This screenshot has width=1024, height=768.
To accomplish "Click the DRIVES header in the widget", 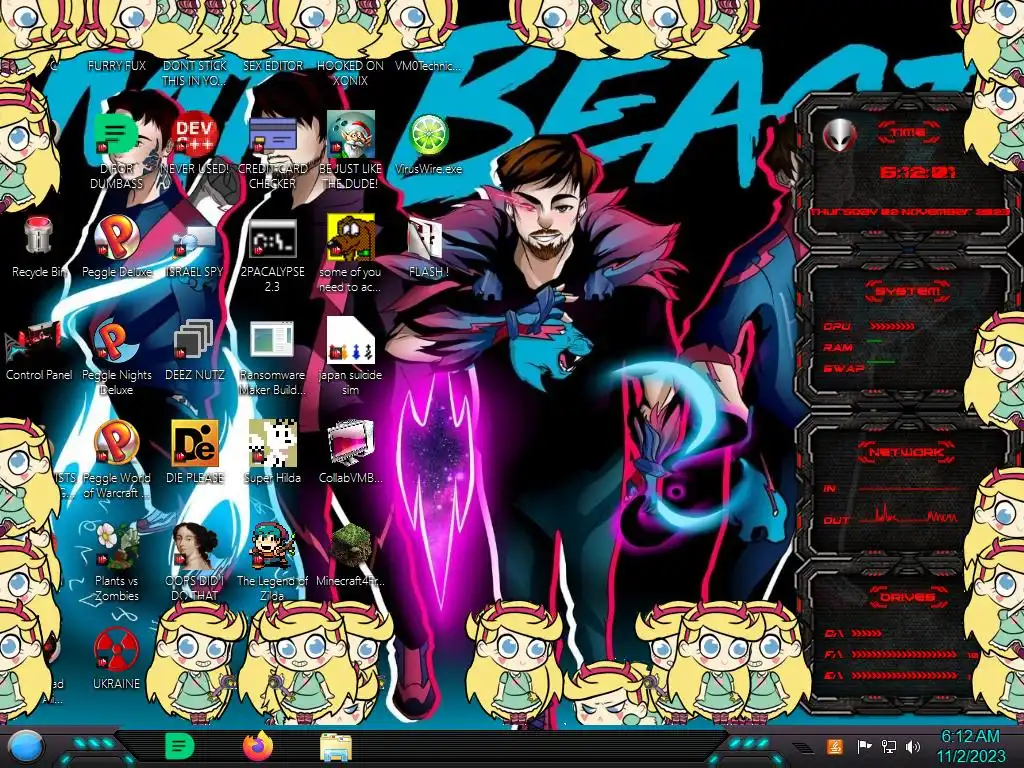I will pos(906,597).
